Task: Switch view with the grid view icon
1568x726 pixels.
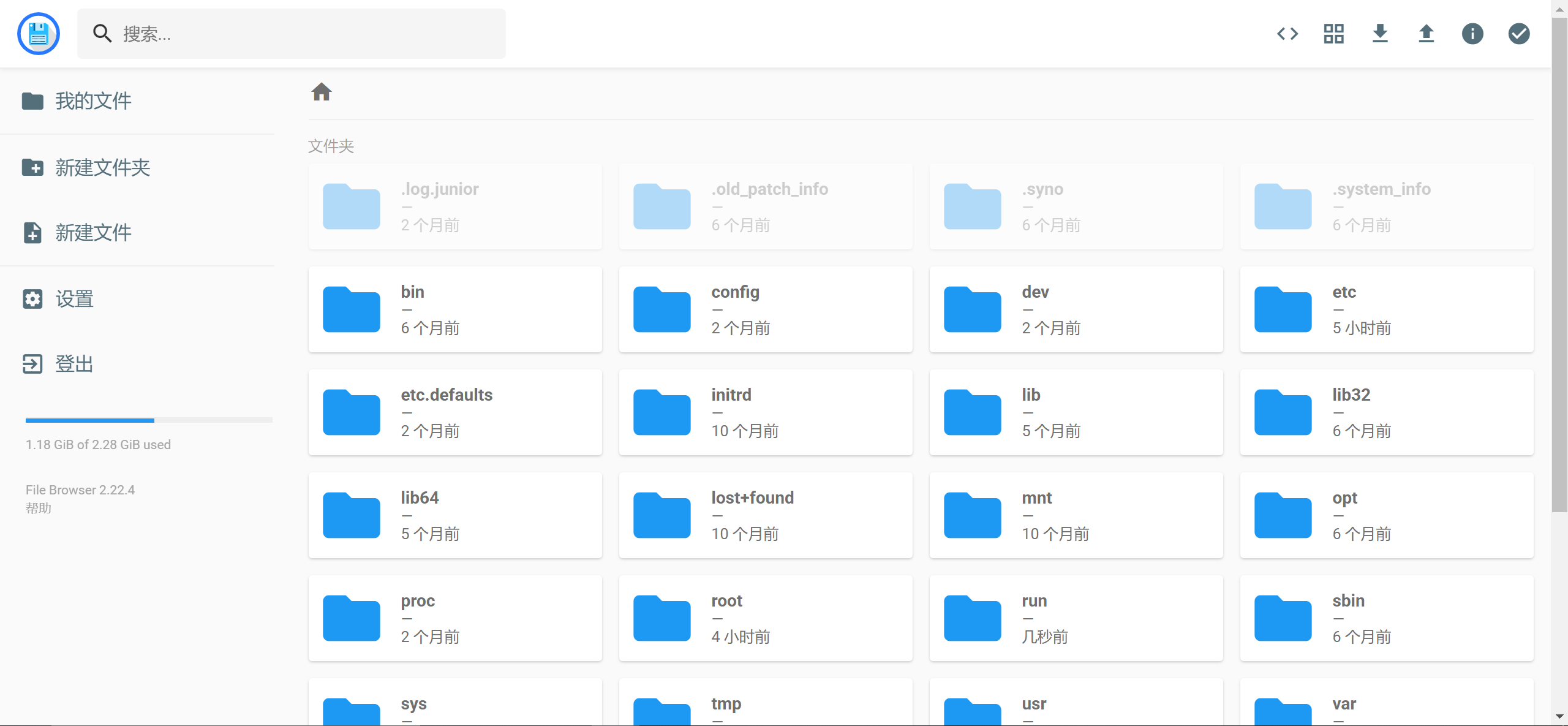Action: click(1333, 34)
